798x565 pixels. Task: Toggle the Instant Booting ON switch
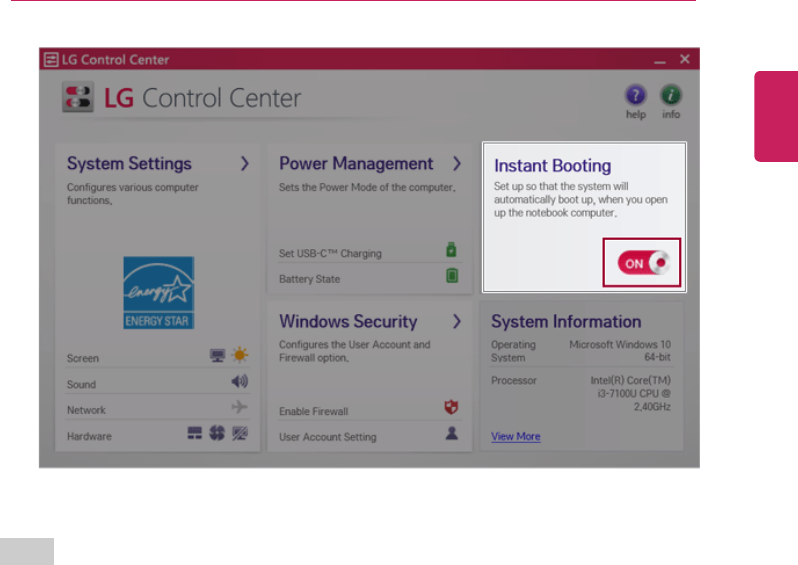click(x=643, y=263)
